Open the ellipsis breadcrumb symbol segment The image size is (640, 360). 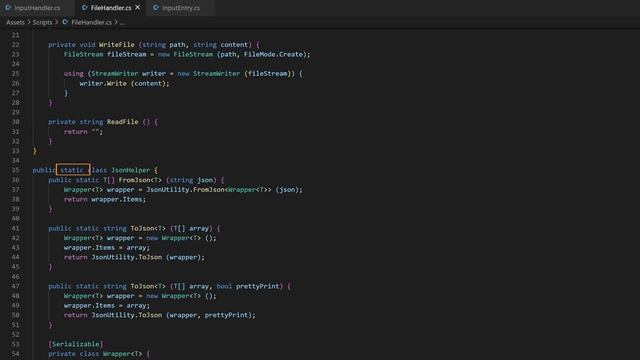122,22
